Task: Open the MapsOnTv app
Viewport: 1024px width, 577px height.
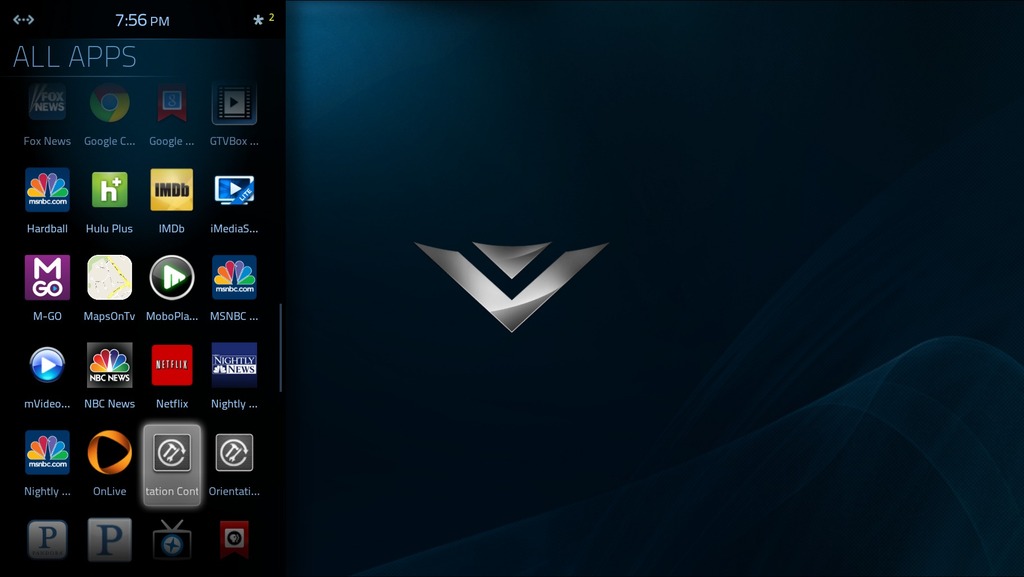Action: 110,277
